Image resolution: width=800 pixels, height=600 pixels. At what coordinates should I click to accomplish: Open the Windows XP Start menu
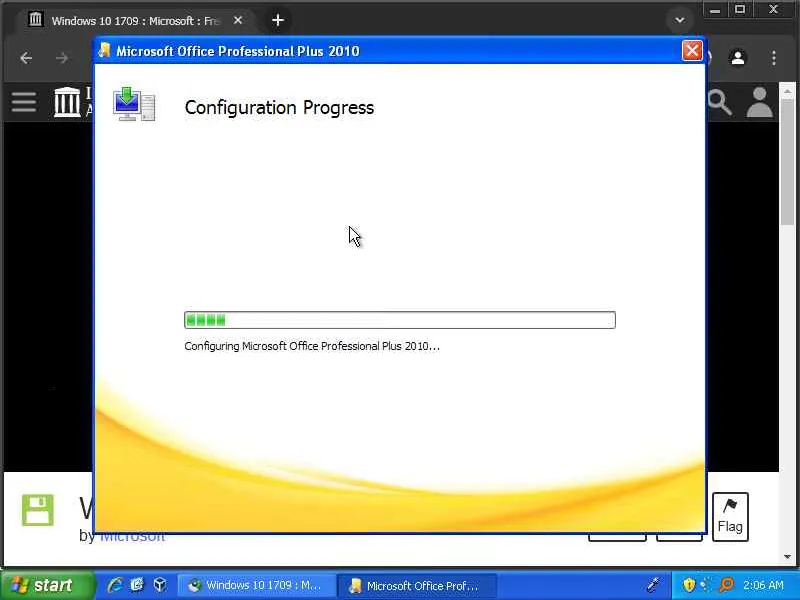(x=47, y=585)
